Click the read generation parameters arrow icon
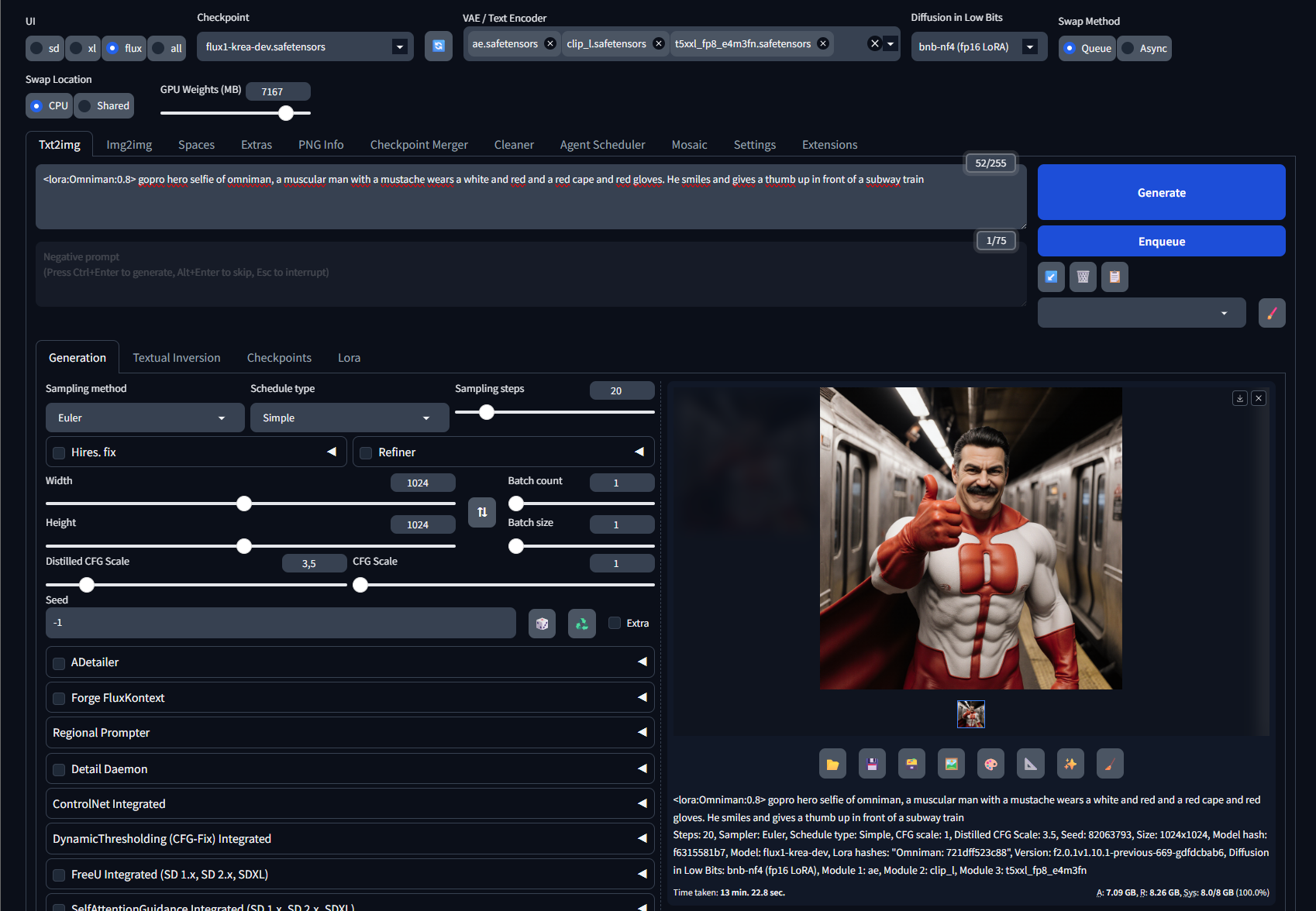This screenshot has width=1316, height=911. click(1051, 277)
